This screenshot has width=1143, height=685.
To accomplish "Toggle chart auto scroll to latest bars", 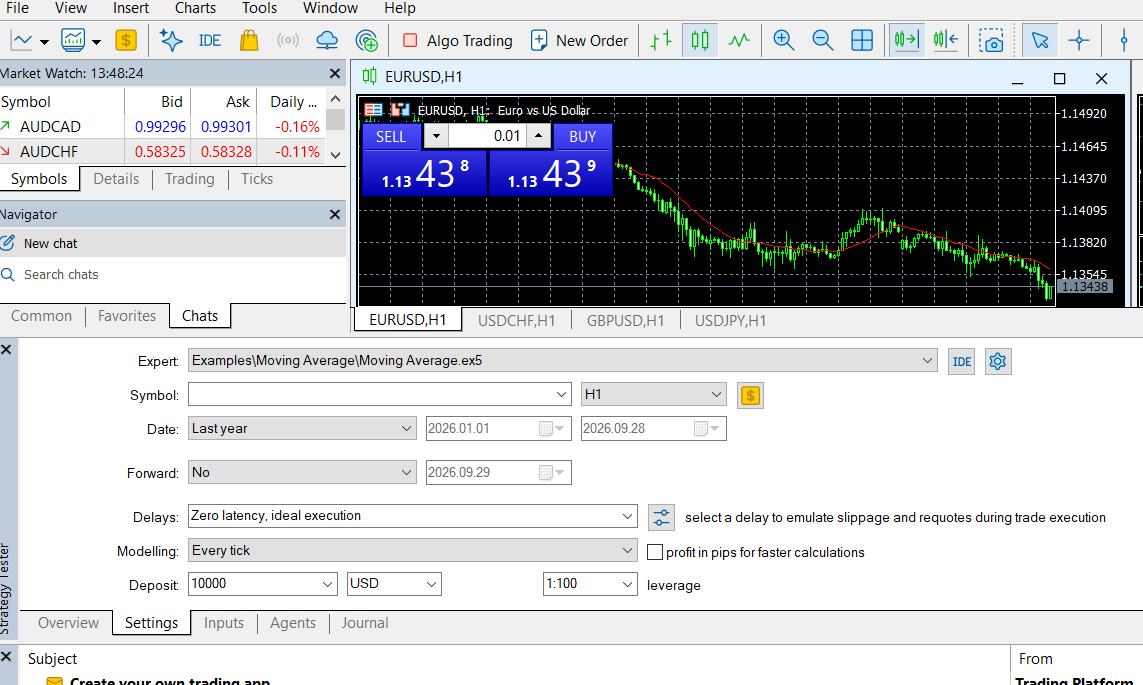I will tap(907, 40).
